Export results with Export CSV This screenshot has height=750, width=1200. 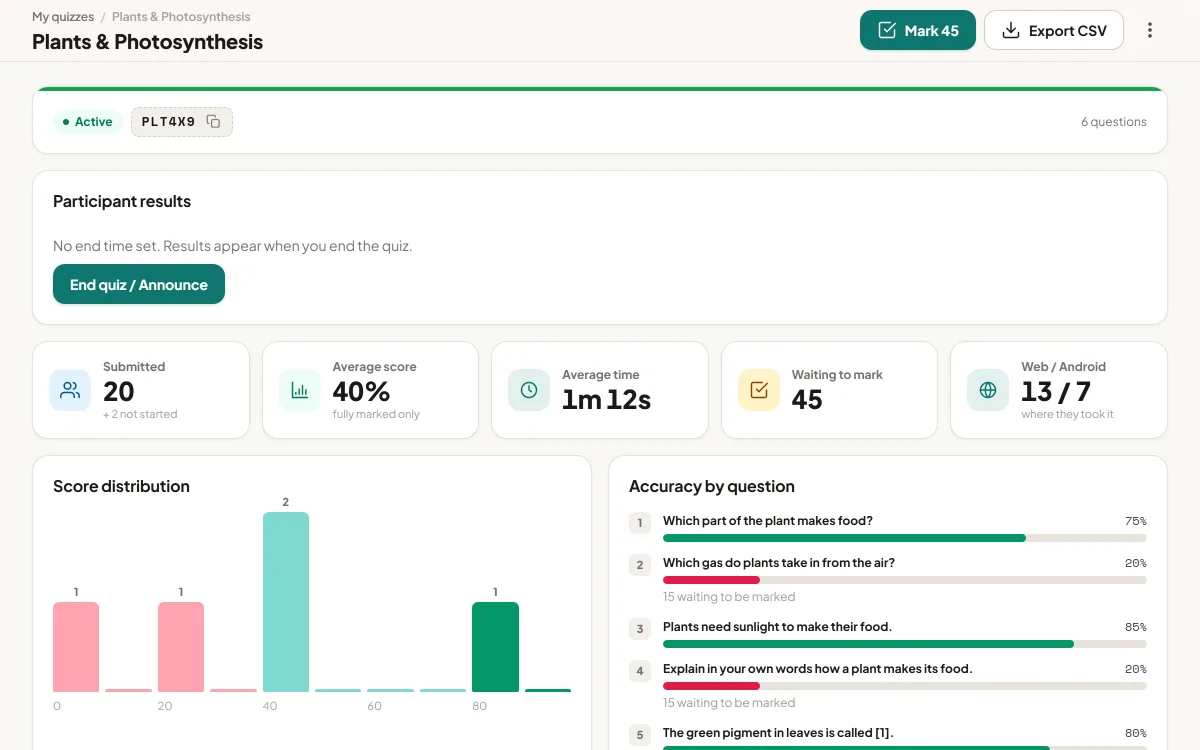click(1054, 30)
